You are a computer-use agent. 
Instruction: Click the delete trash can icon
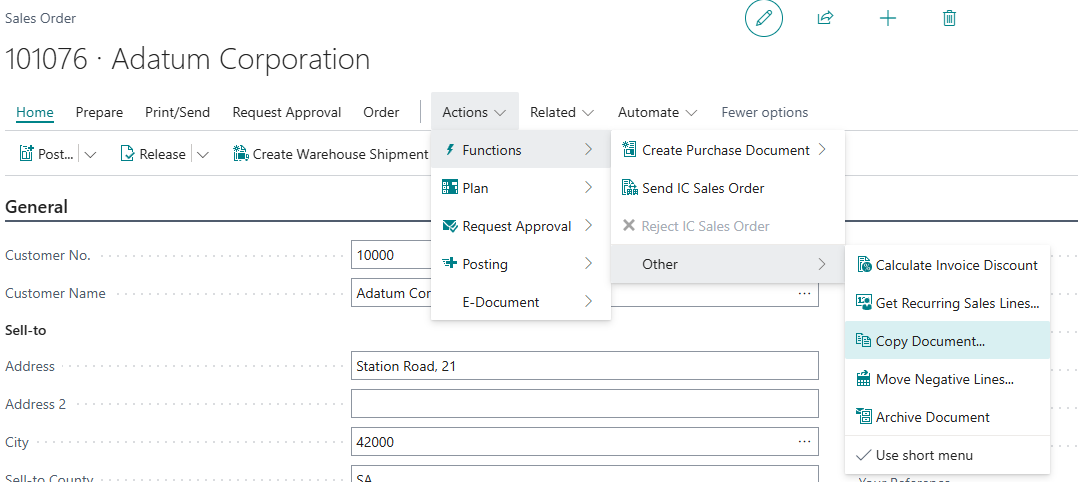949,18
